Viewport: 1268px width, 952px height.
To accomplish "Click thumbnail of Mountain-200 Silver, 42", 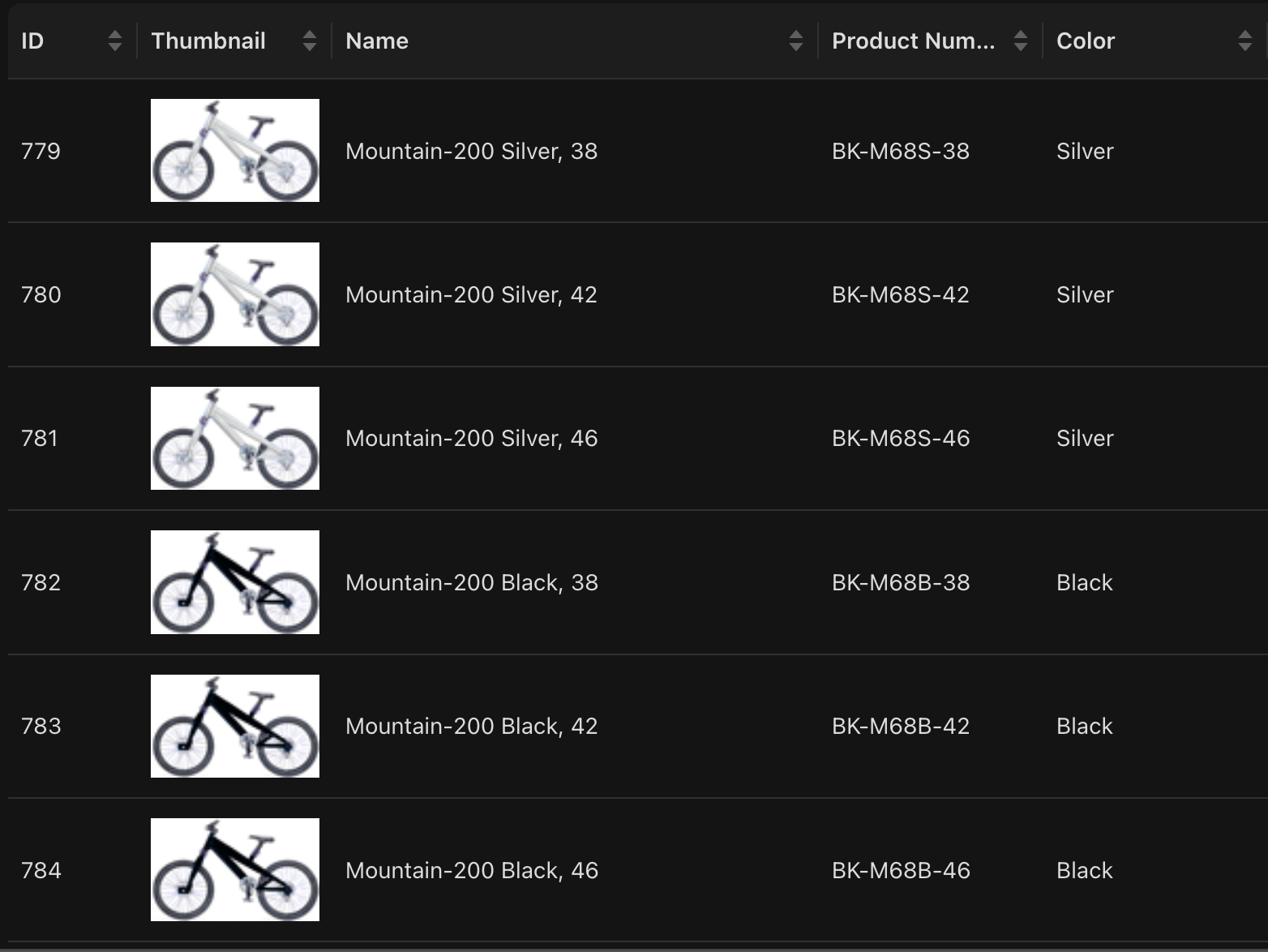I will click(x=235, y=294).
